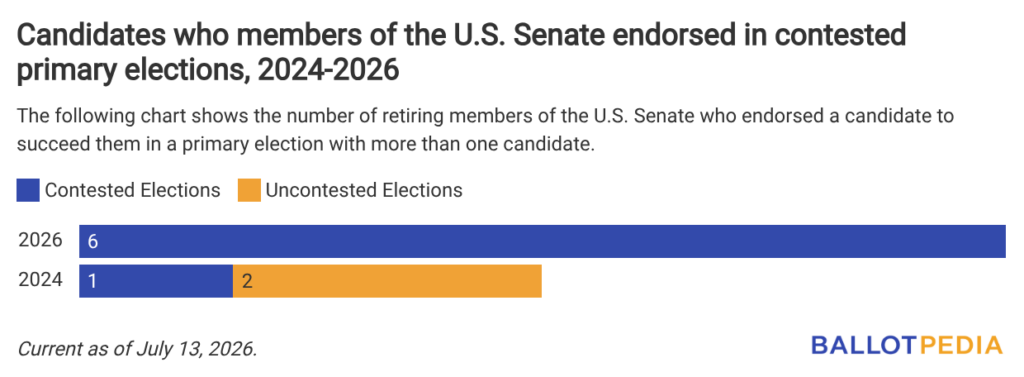1024x377 pixels.
Task: Click the value 1 in the 2024 bar
Action: tap(92, 281)
